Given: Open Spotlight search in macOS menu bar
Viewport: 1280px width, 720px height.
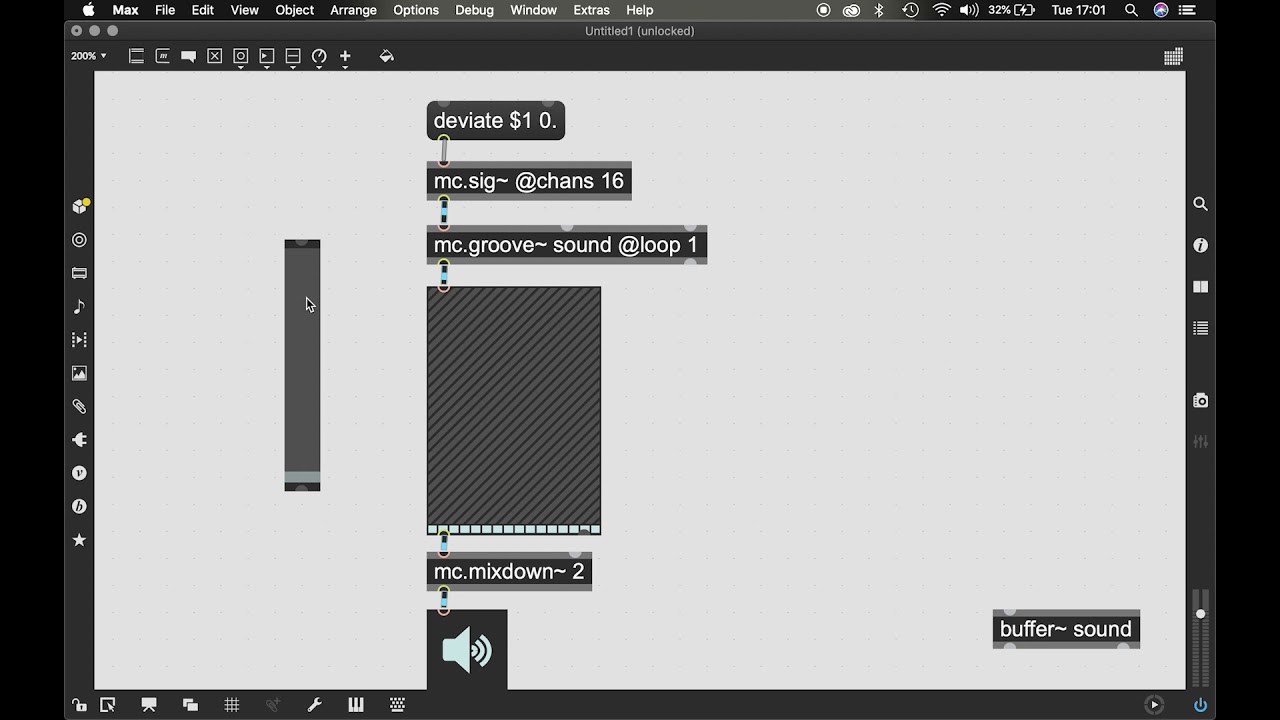Looking at the screenshot, I should [1131, 10].
